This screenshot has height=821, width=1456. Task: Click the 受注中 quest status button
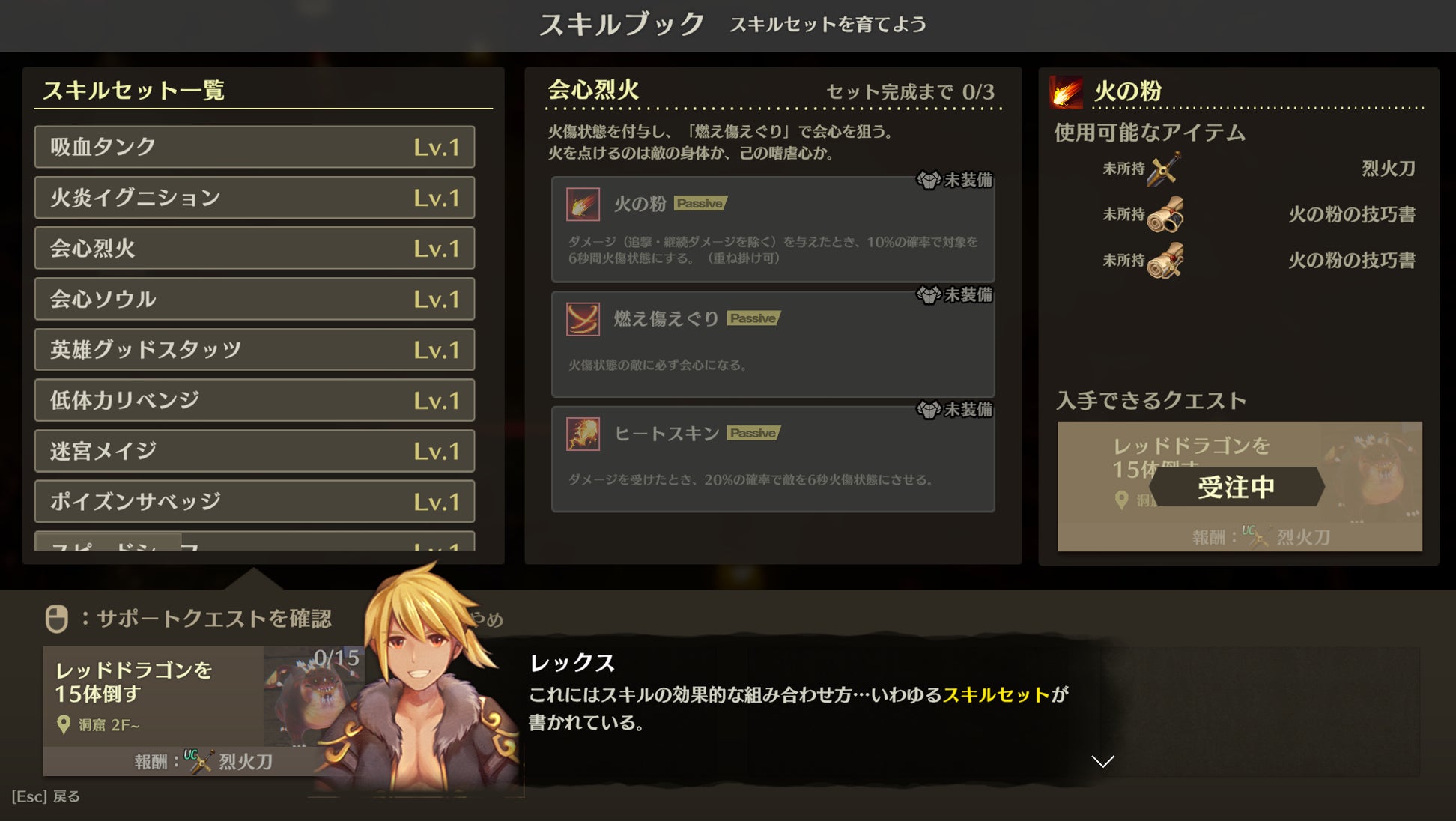click(1237, 487)
